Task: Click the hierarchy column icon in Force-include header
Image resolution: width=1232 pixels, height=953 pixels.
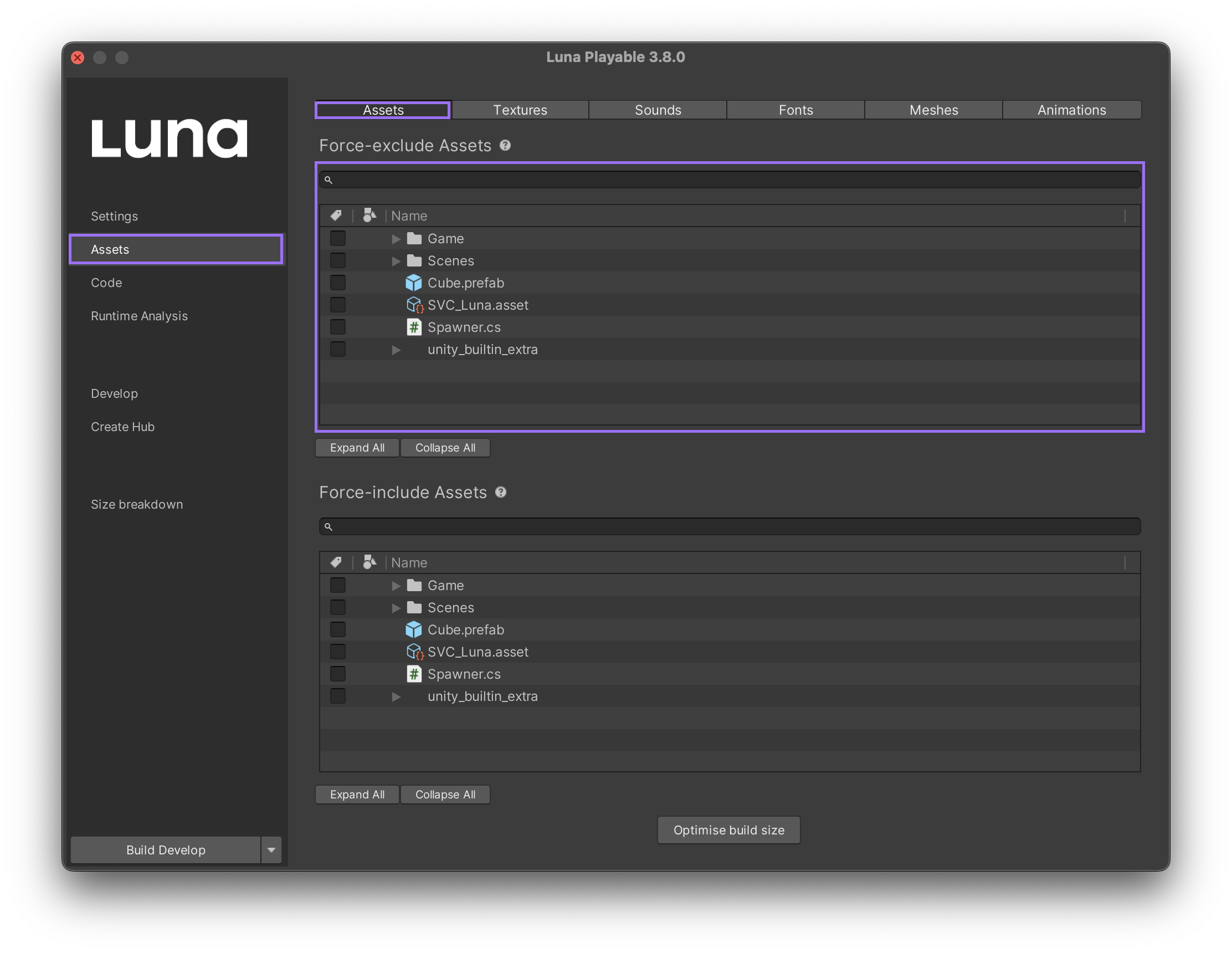Action: click(369, 562)
